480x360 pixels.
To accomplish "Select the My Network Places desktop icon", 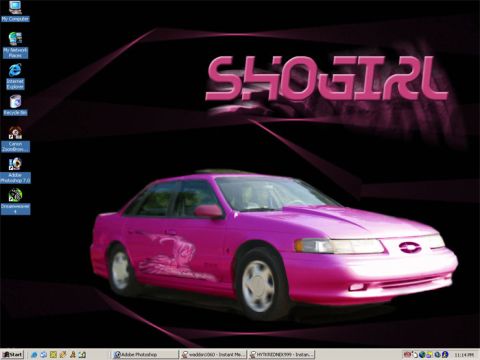I will pos(15,45).
